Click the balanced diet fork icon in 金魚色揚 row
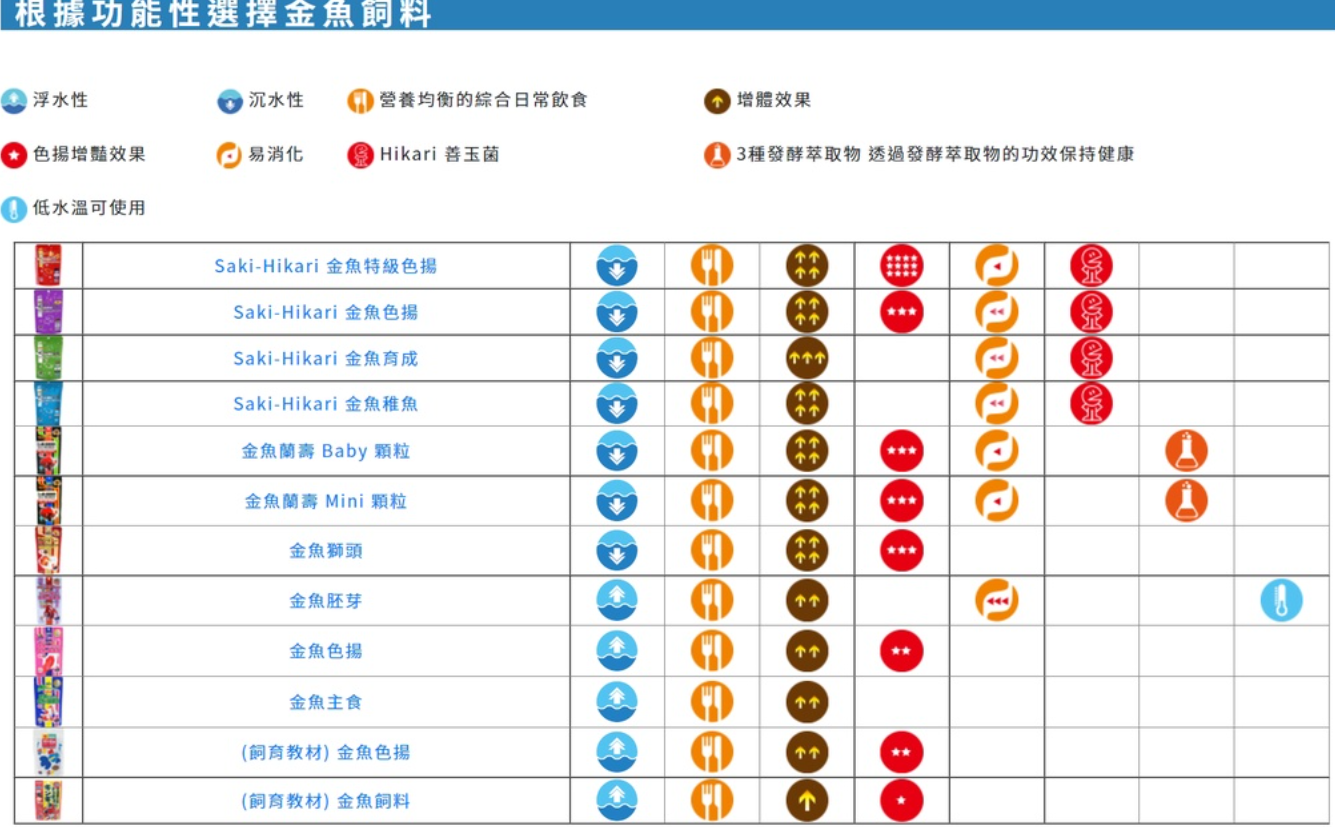The width and height of the screenshot is (1335, 827). coord(712,651)
